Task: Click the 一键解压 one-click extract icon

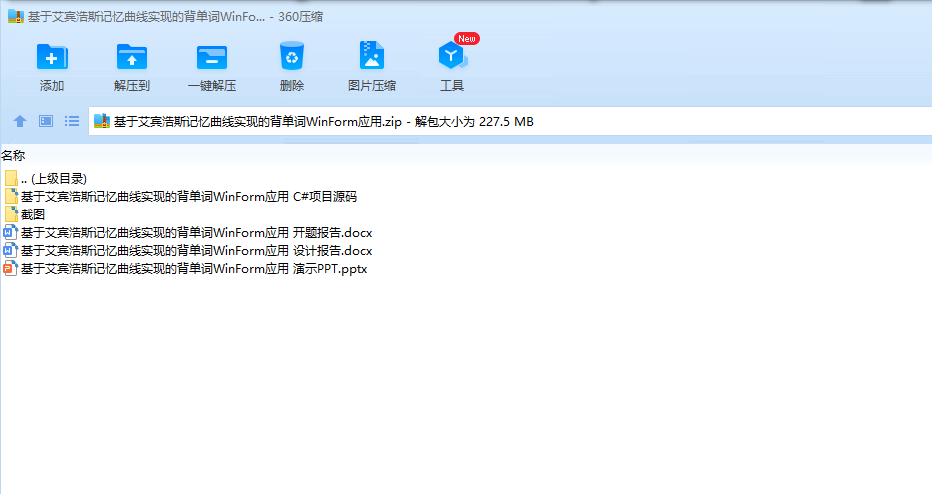Action: 212,57
